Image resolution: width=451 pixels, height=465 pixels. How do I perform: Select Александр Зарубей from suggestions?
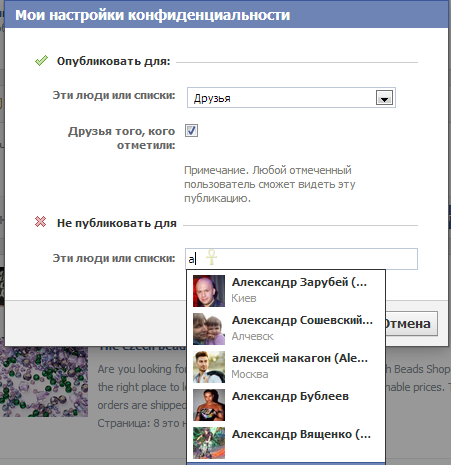coord(286,291)
